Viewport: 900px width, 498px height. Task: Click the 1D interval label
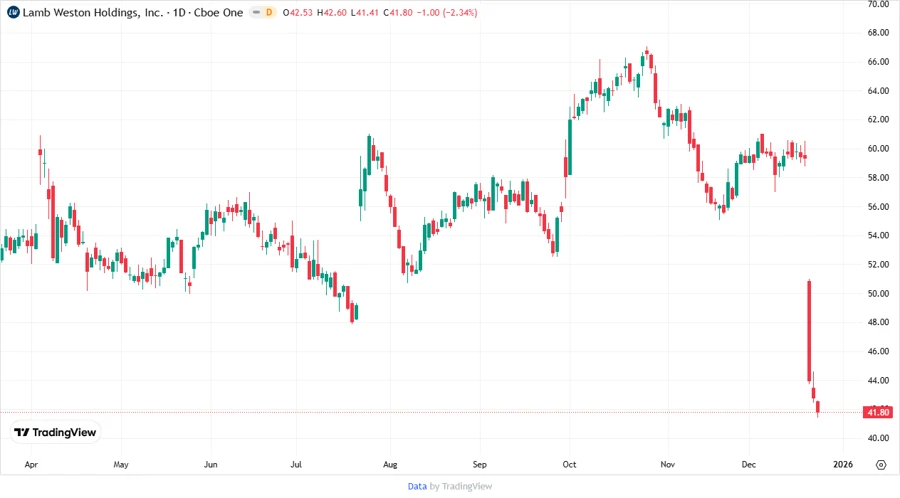click(179, 12)
